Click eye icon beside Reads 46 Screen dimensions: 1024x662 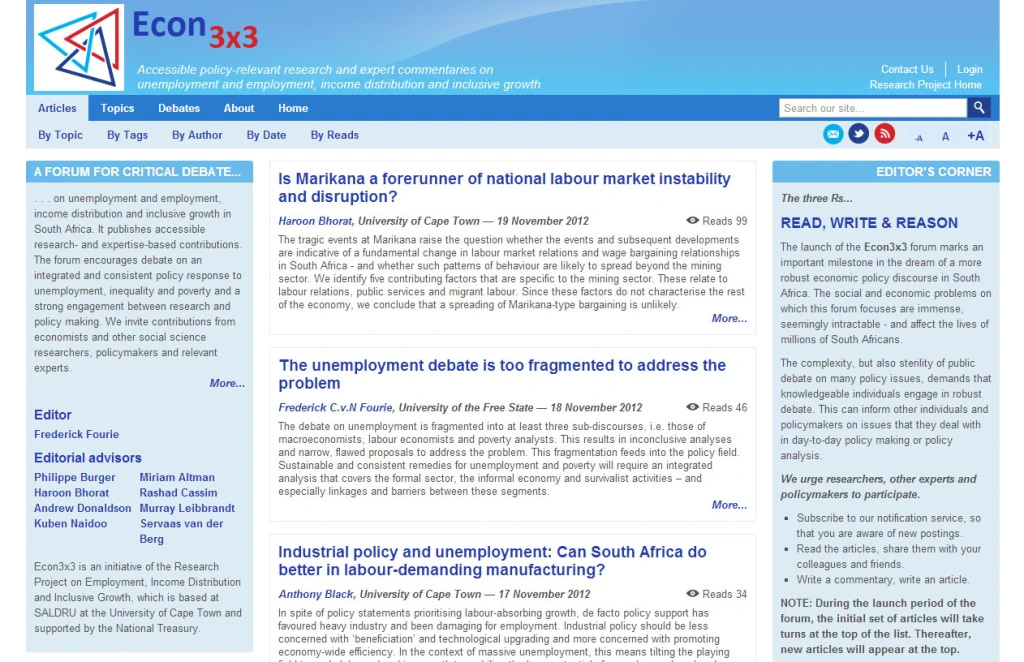point(692,407)
